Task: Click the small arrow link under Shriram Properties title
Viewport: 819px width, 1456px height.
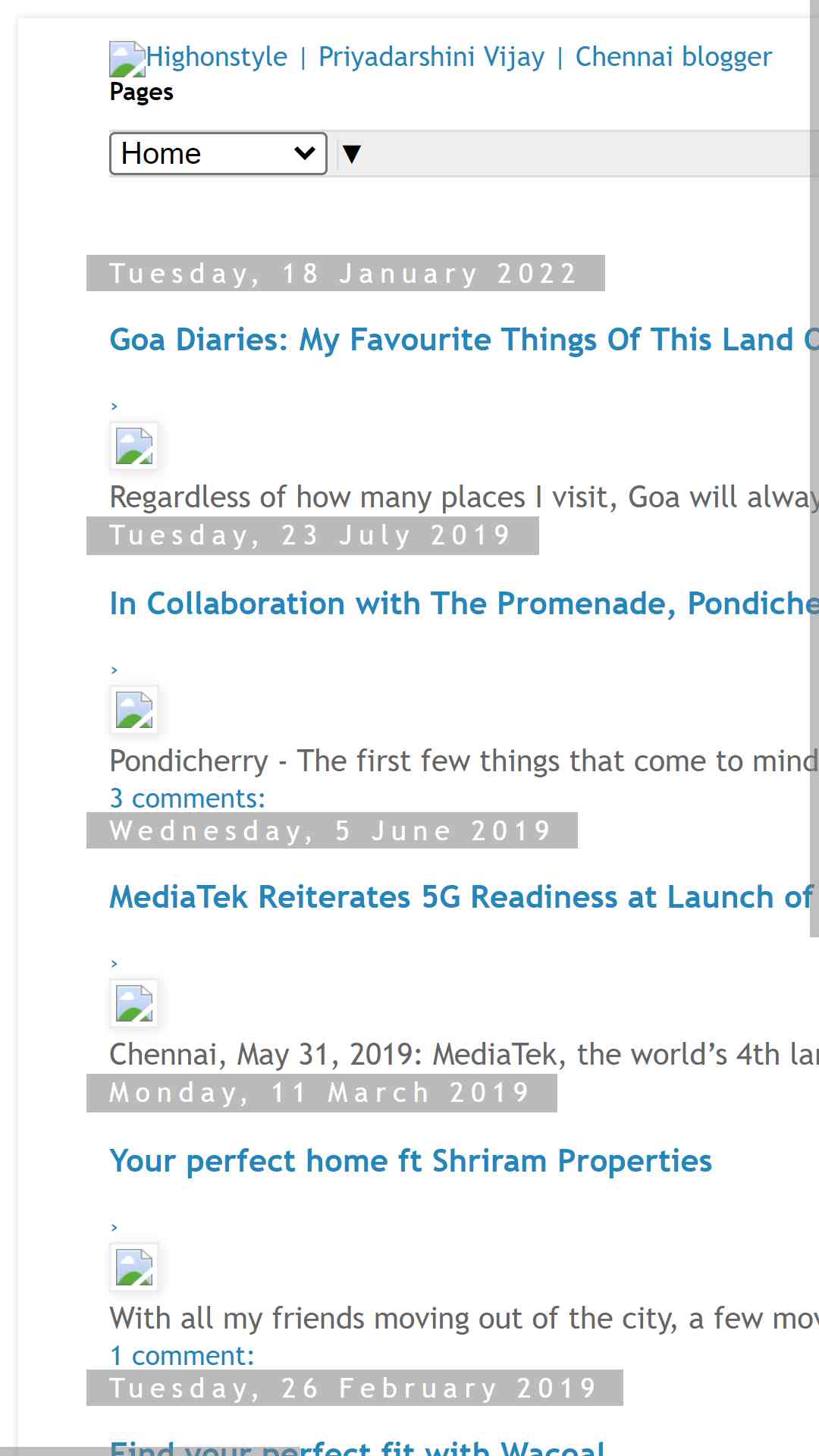Action: click(x=115, y=1228)
